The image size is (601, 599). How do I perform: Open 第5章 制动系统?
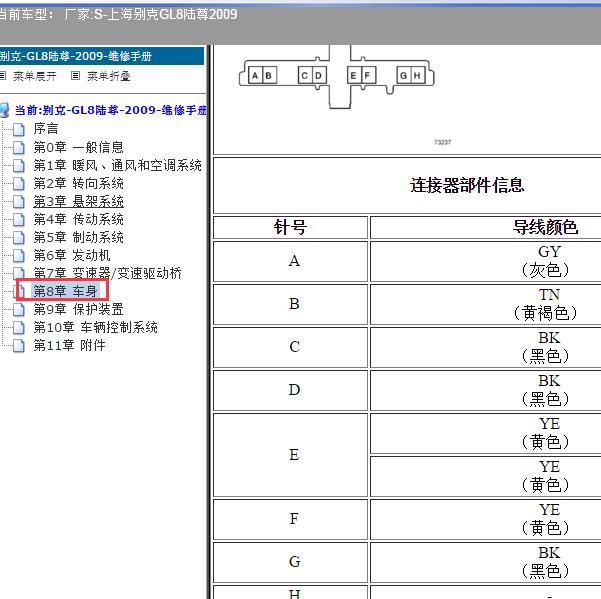(78, 238)
